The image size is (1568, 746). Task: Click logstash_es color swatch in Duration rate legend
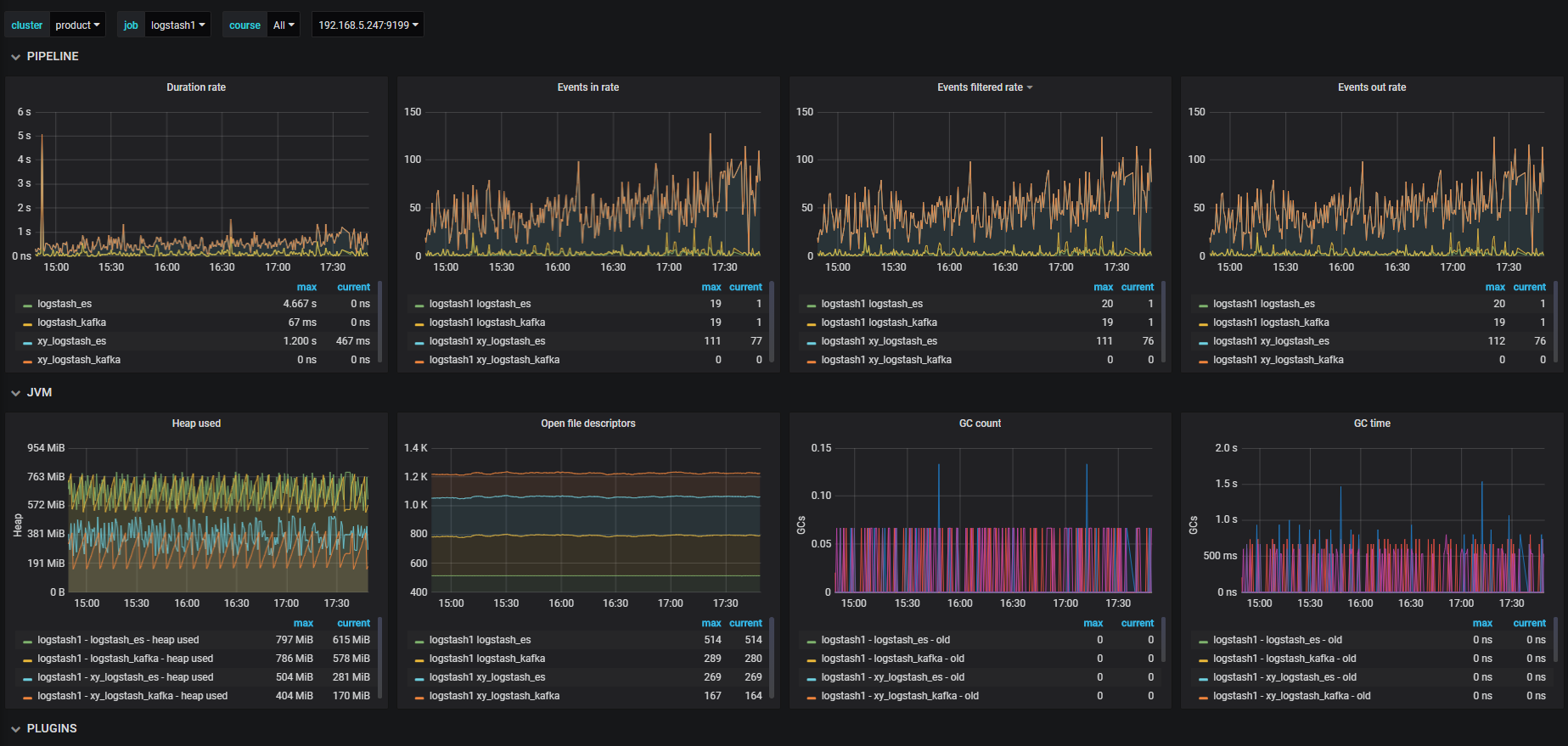[x=27, y=305]
